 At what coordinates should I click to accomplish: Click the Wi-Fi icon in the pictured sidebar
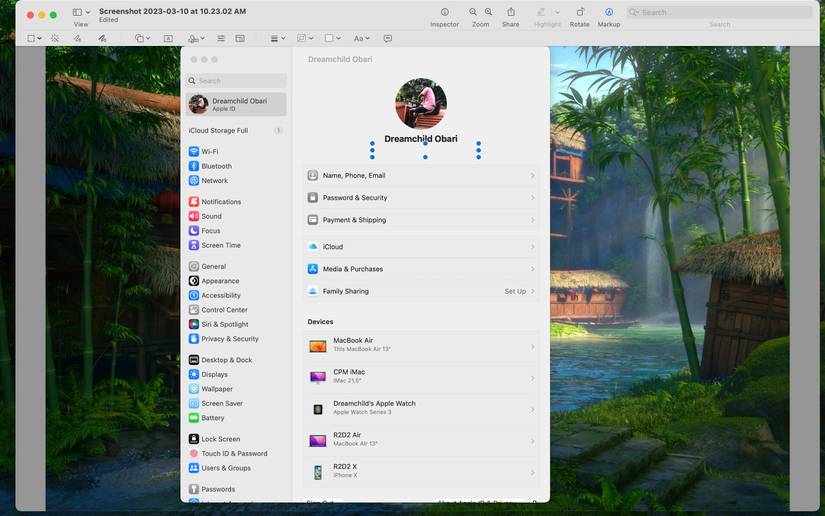tap(194, 151)
